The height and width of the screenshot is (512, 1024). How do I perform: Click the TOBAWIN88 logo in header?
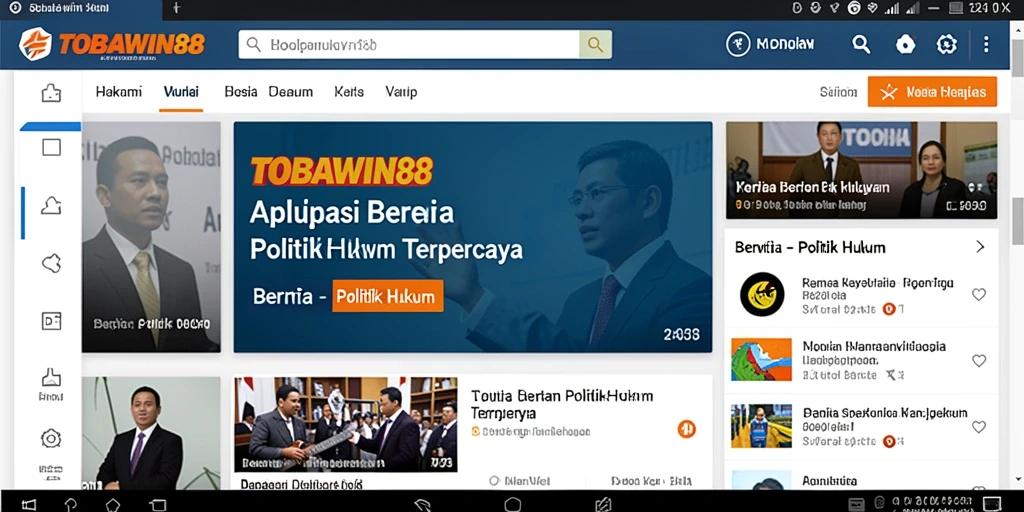click(112, 44)
